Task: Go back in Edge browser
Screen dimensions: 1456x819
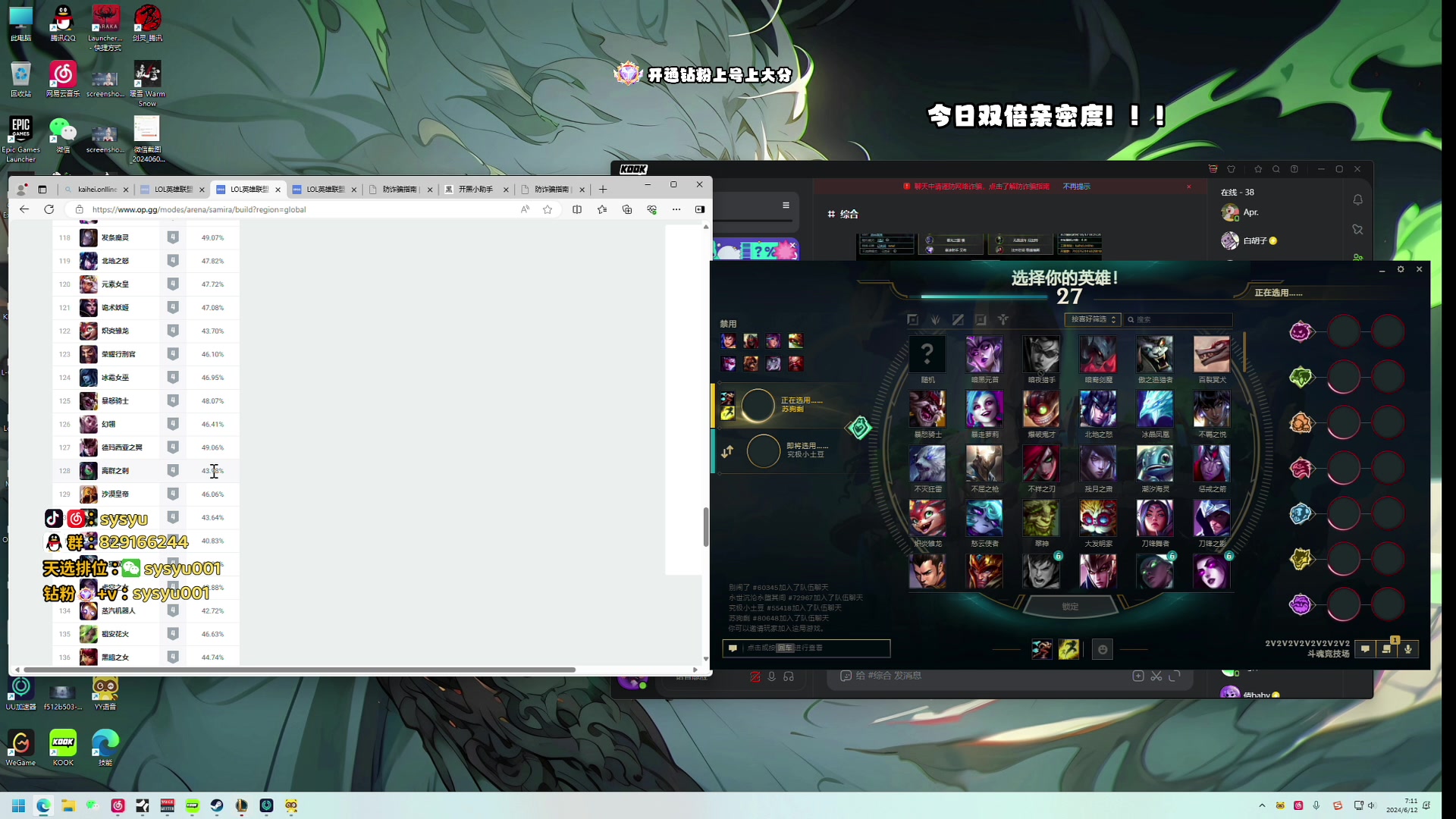Action: click(x=24, y=209)
